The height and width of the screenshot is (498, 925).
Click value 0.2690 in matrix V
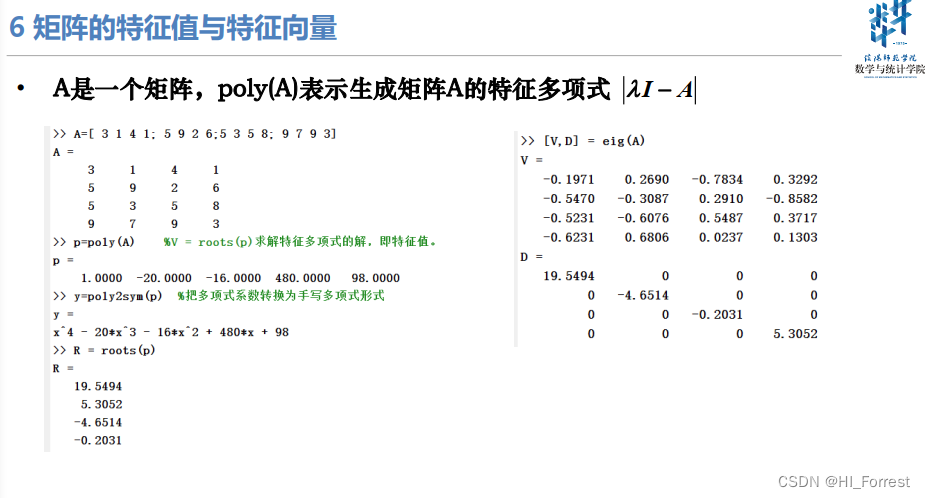pyautogui.click(x=647, y=179)
